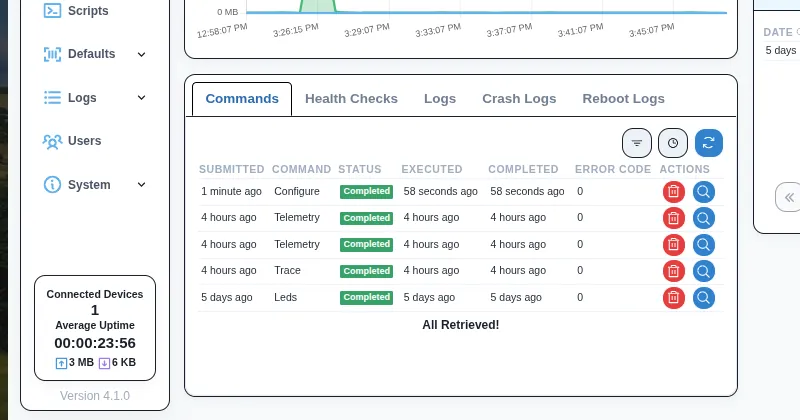View details of the Leds command

[704, 297]
